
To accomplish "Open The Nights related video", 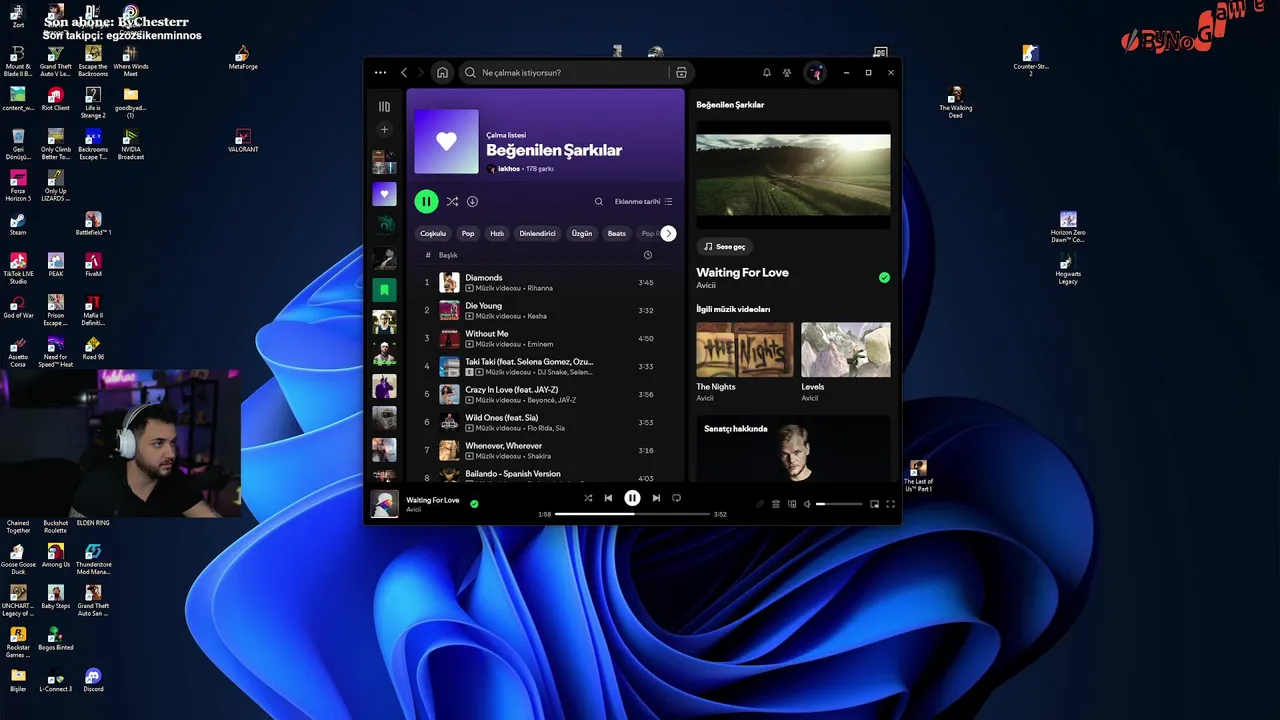I will coord(745,350).
